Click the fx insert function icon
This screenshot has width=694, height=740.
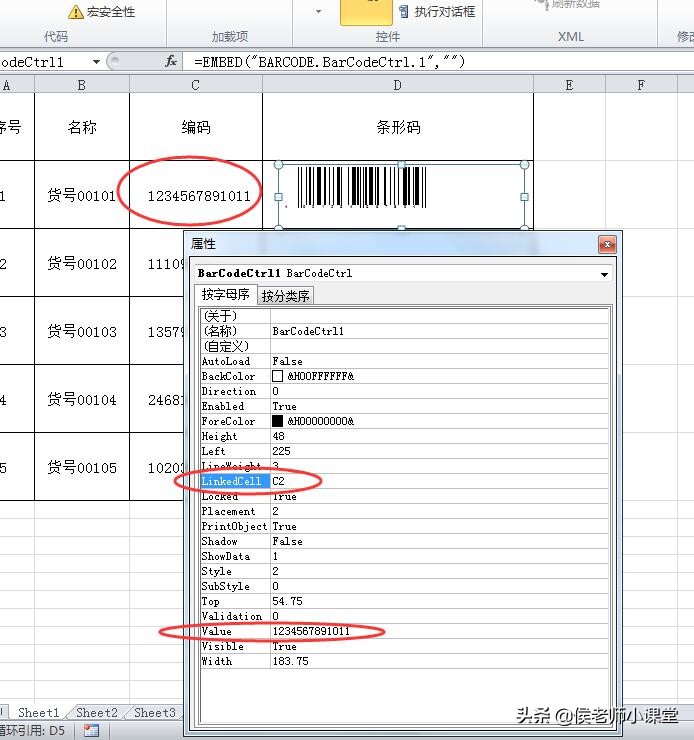tap(171, 61)
